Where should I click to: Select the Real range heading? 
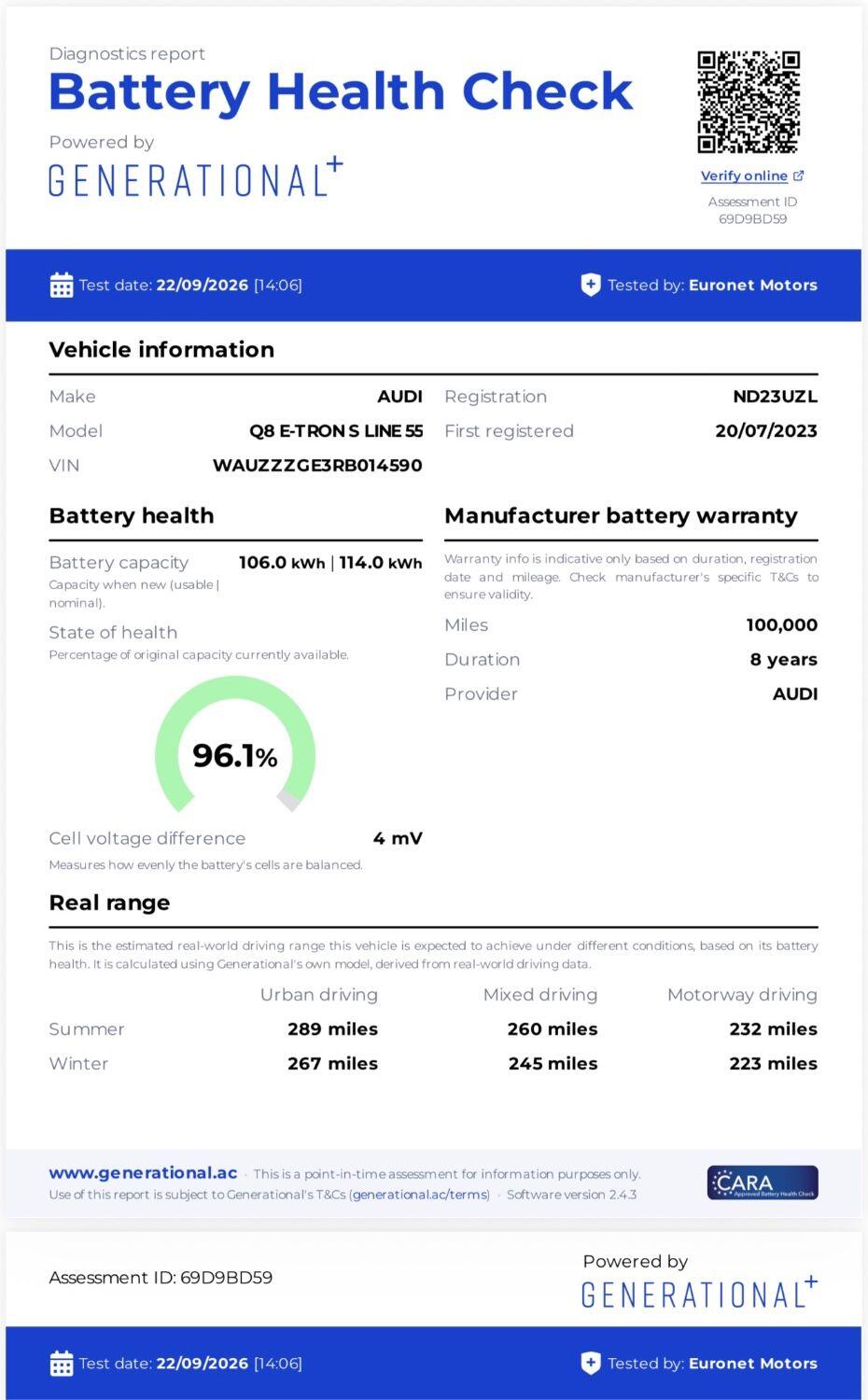click(109, 903)
